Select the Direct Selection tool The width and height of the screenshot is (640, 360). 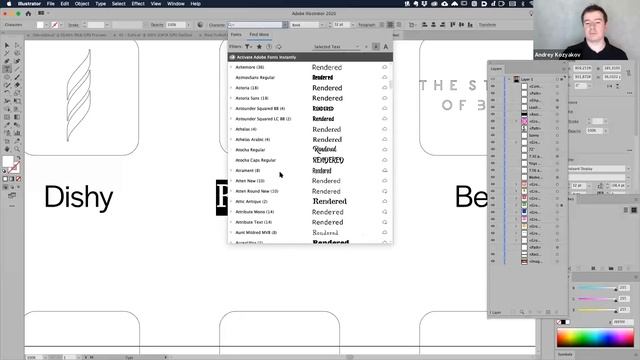point(17,45)
